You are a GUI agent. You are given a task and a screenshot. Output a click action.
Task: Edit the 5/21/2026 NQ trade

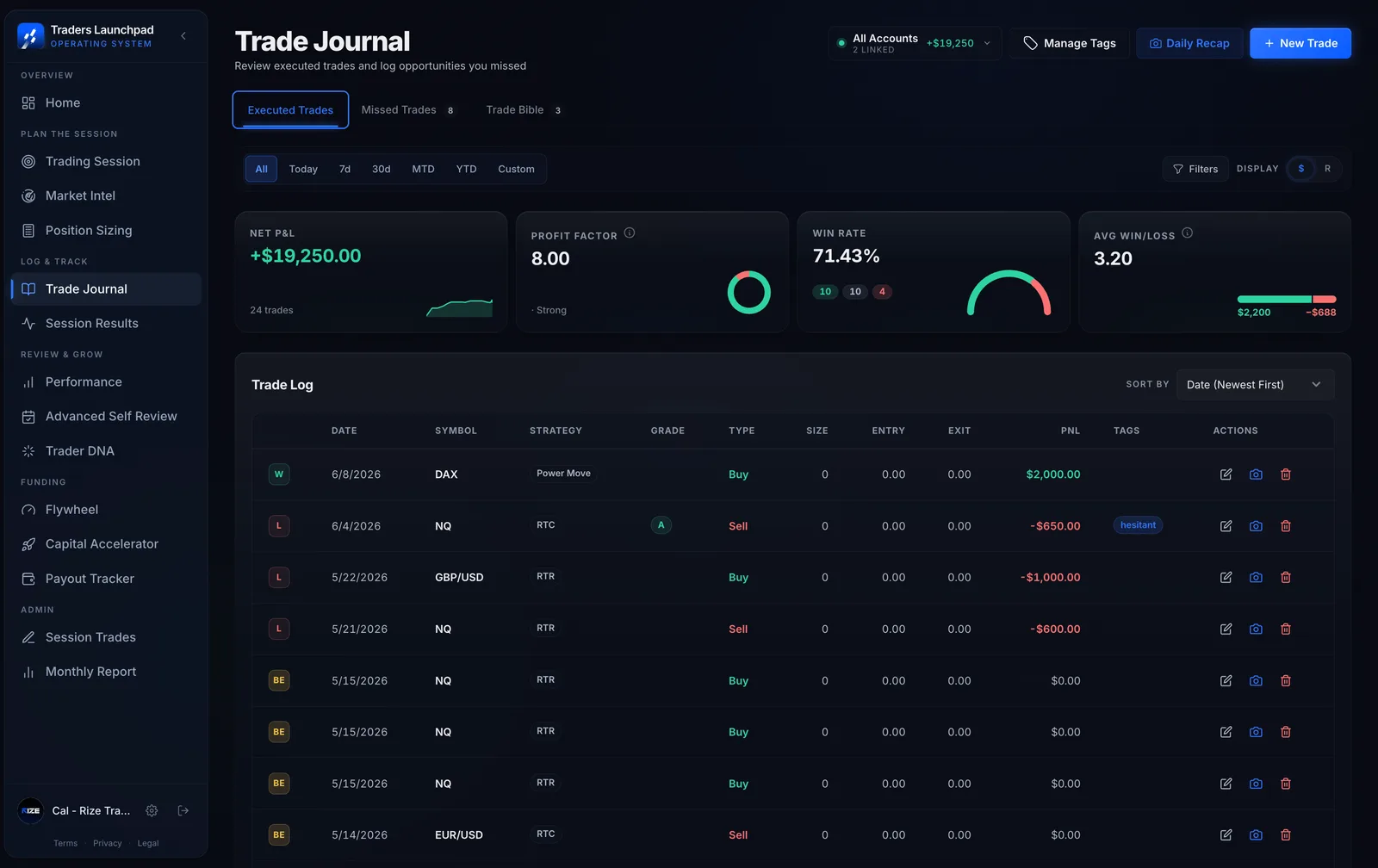click(1226, 629)
